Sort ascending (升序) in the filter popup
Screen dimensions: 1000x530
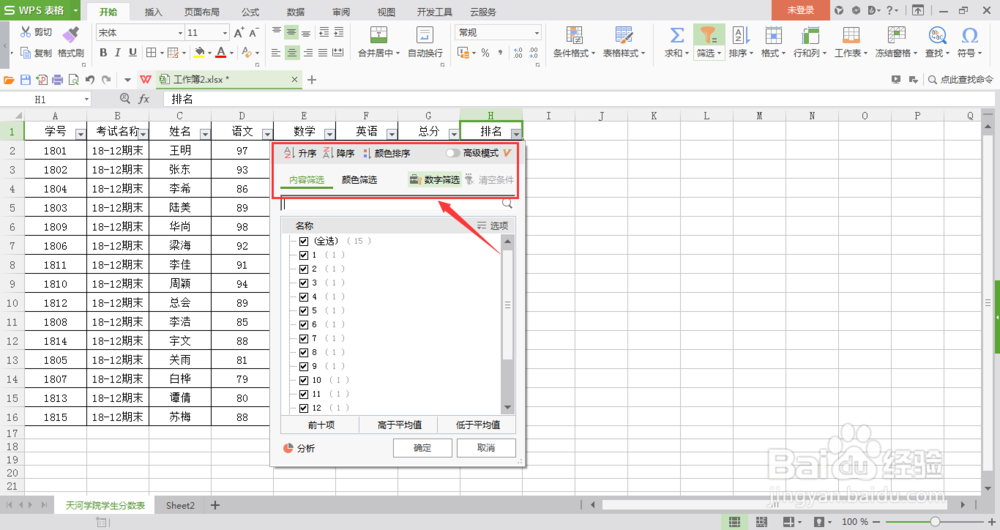pos(300,153)
